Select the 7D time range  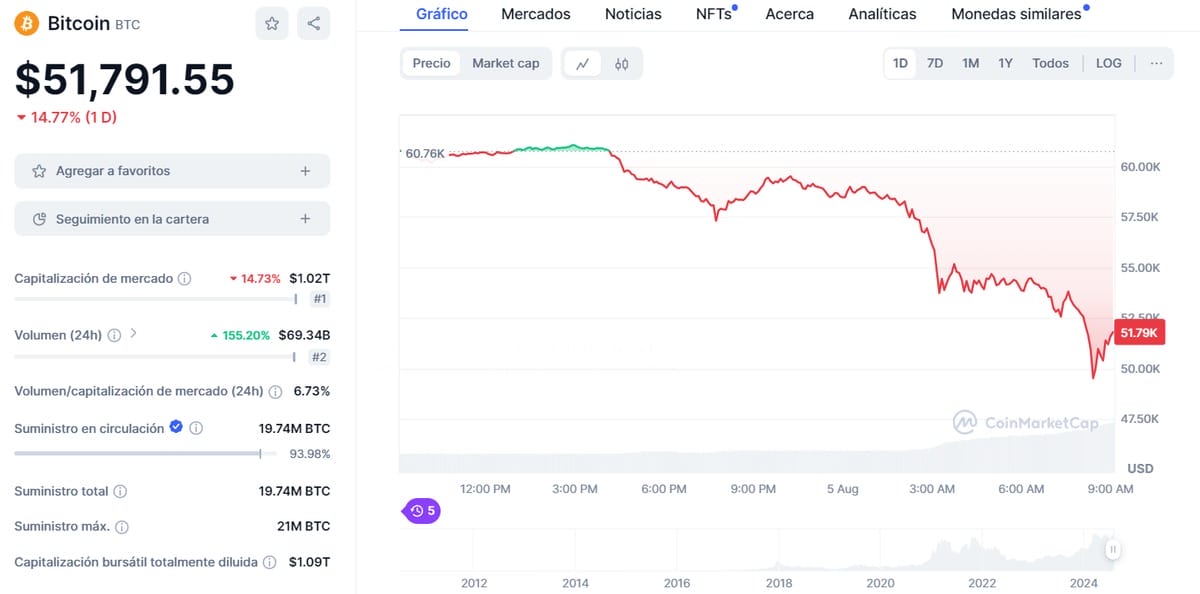(x=935, y=63)
